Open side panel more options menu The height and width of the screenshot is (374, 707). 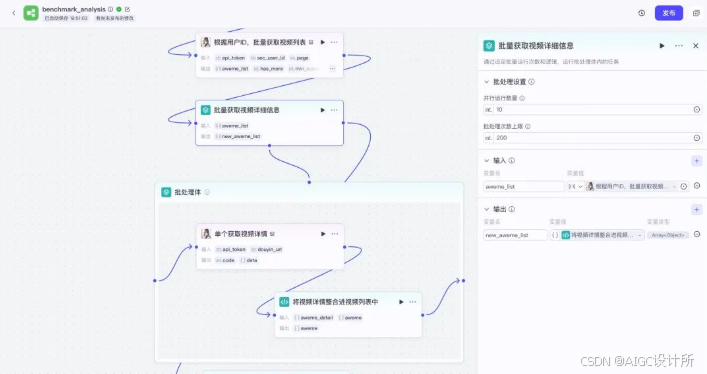(x=679, y=46)
